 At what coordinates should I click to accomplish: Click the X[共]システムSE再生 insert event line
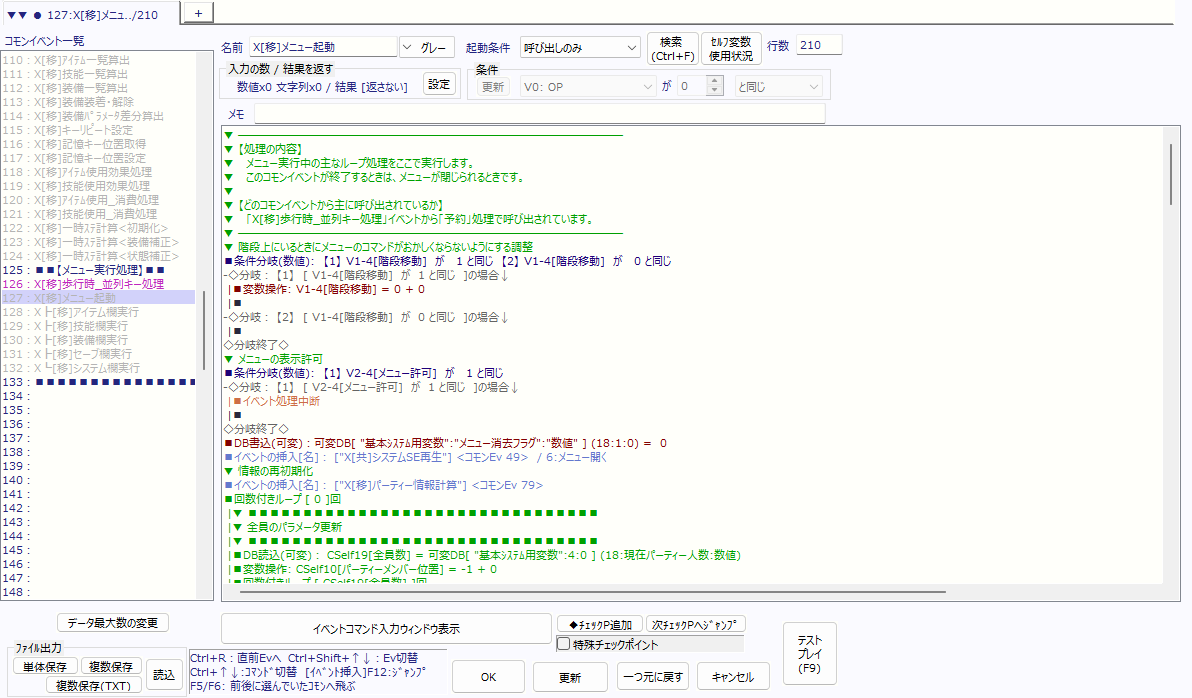(416, 457)
